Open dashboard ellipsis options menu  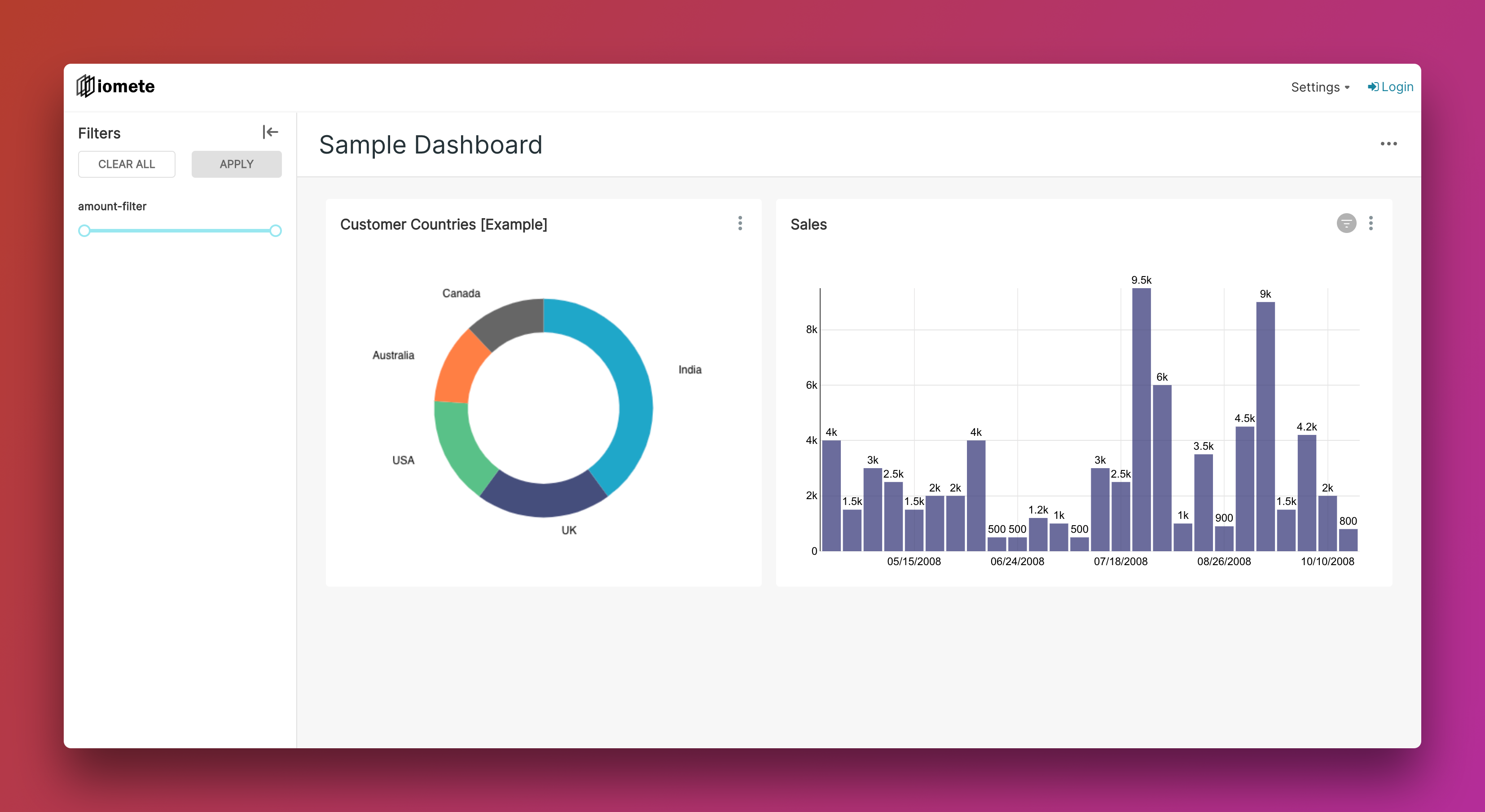click(x=1388, y=144)
